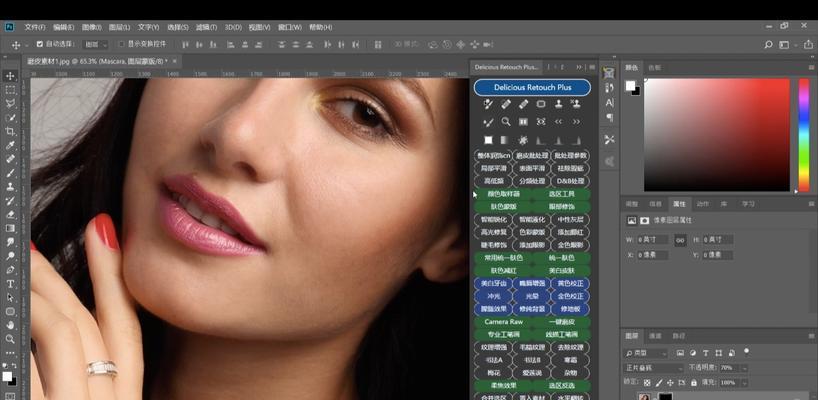Image resolution: width=818 pixels, height=400 pixels.
Task: Open the fill 100% dropdown arrow
Action: [744, 382]
